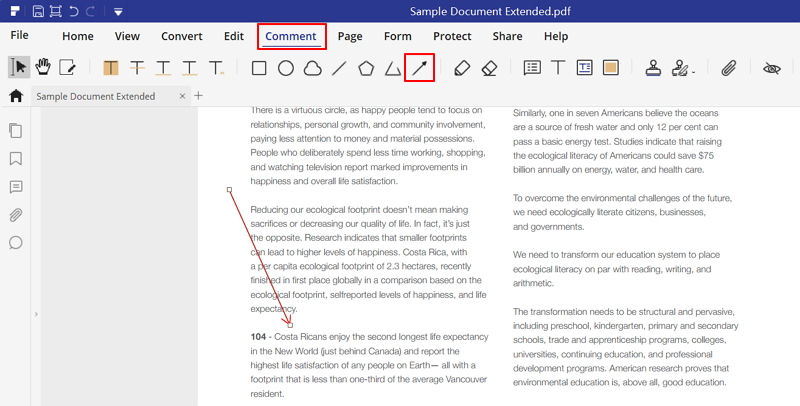Open the Convert tab
Viewport: 800px width, 406px height.
[x=182, y=36]
